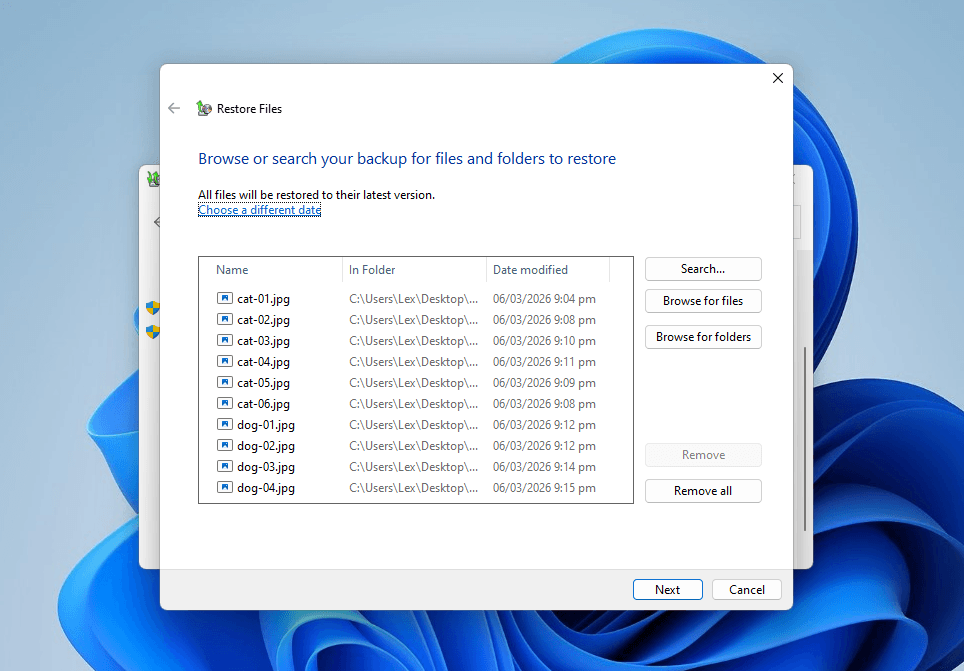Select the file name dog-02.jpg
The image size is (964, 671).
[266, 446]
